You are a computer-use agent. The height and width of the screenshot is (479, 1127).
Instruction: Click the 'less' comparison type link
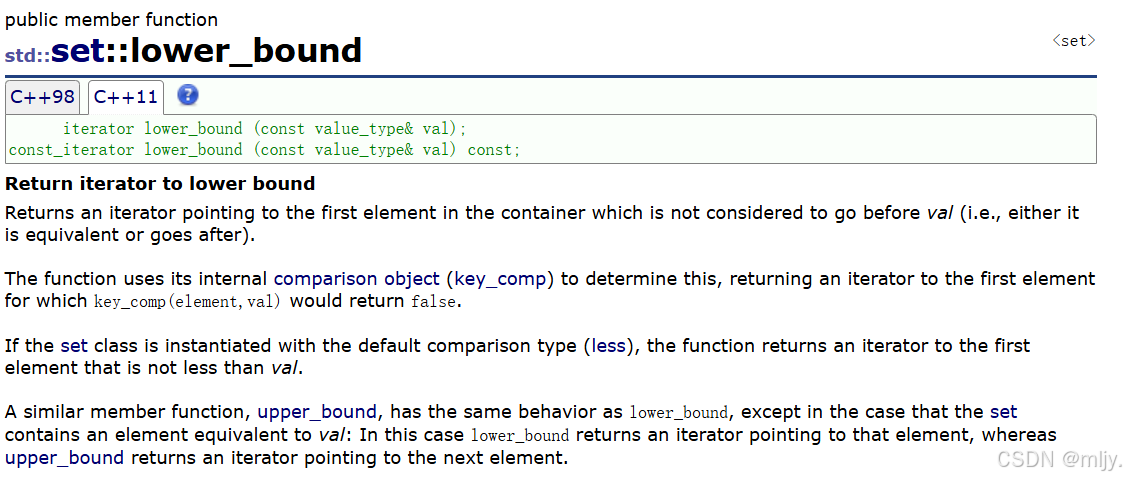click(x=608, y=346)
